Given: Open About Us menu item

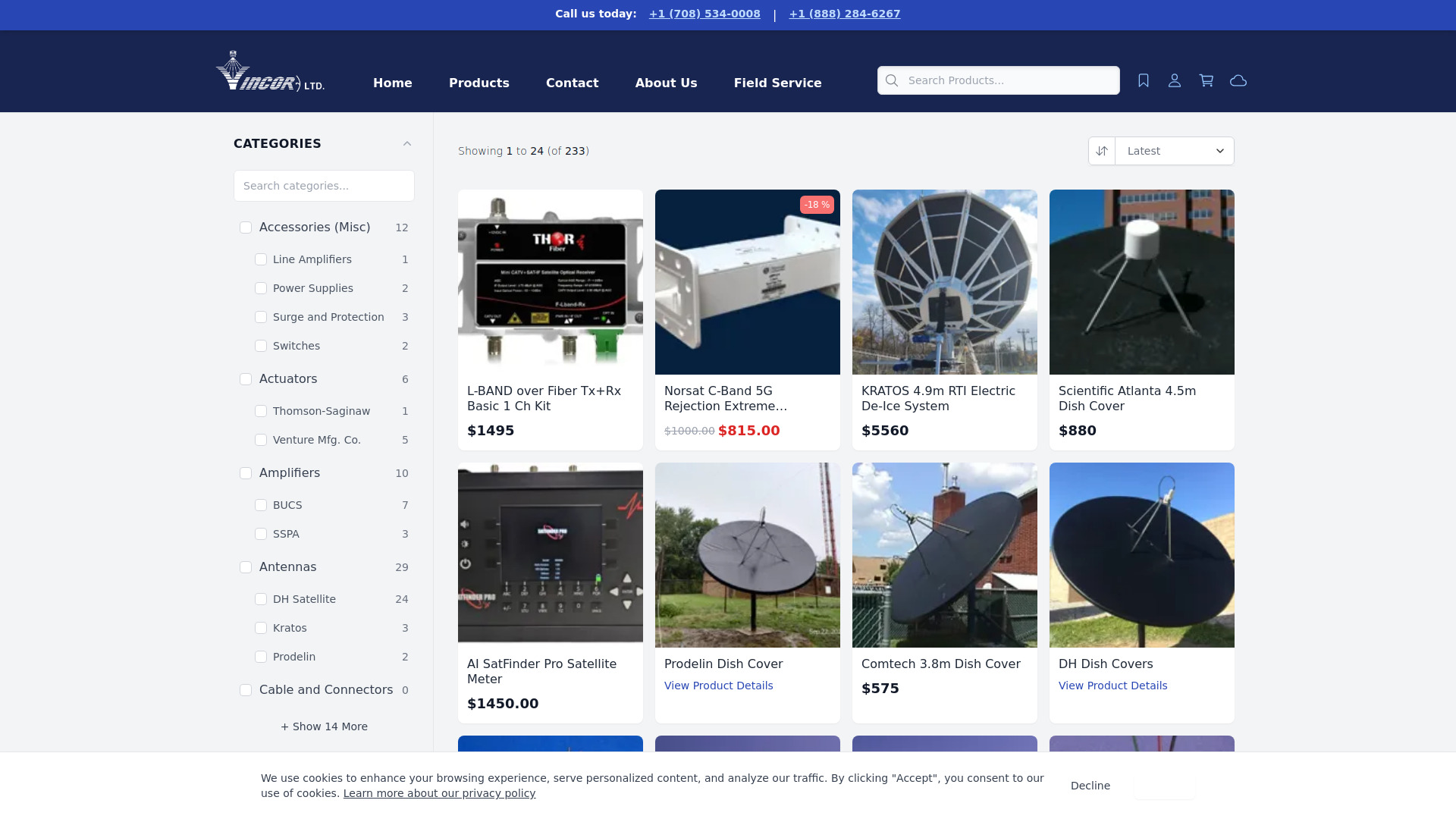Looking at the screenshot, I should coord(667,83).
